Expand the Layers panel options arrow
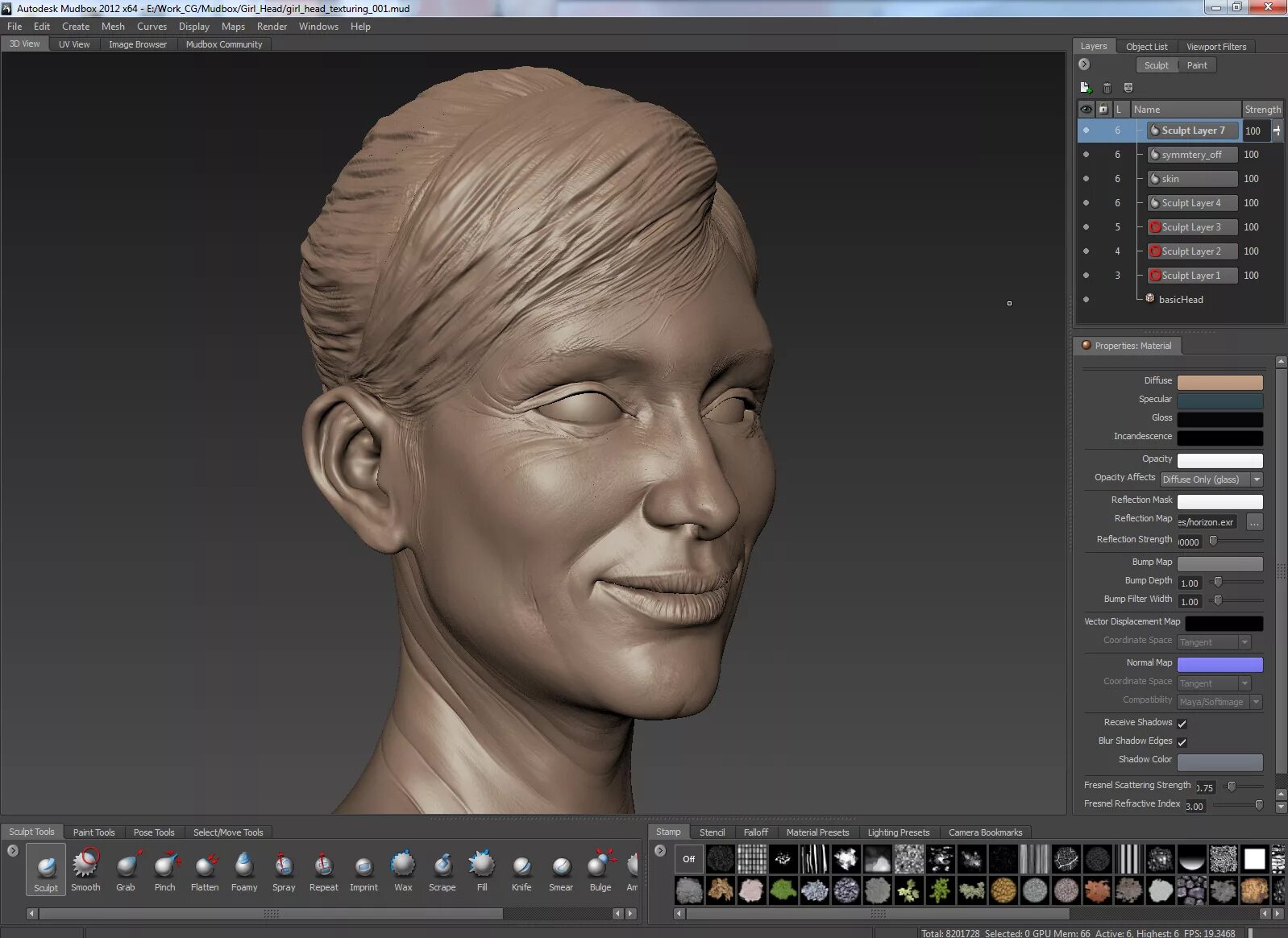Image resolution: width=1288 pixels, height=938 pixels. tap(1084, 64)
